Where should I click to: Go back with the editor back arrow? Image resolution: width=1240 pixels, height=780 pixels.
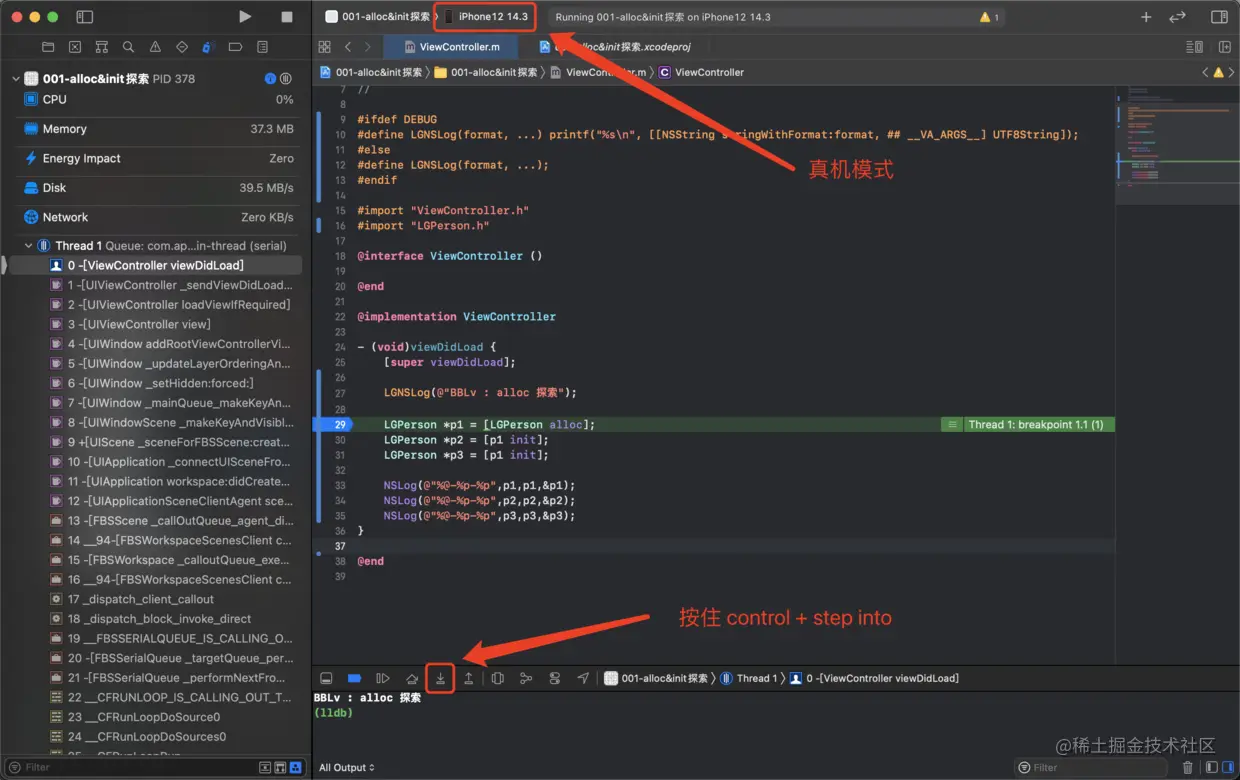coord(348,47)
